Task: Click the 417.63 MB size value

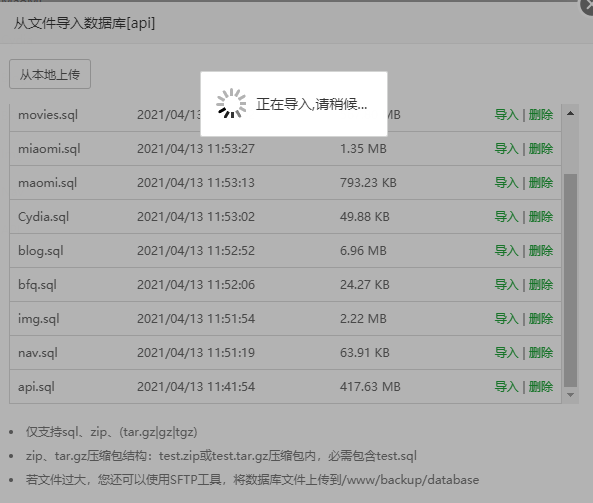Action: [x=370, y=387]
